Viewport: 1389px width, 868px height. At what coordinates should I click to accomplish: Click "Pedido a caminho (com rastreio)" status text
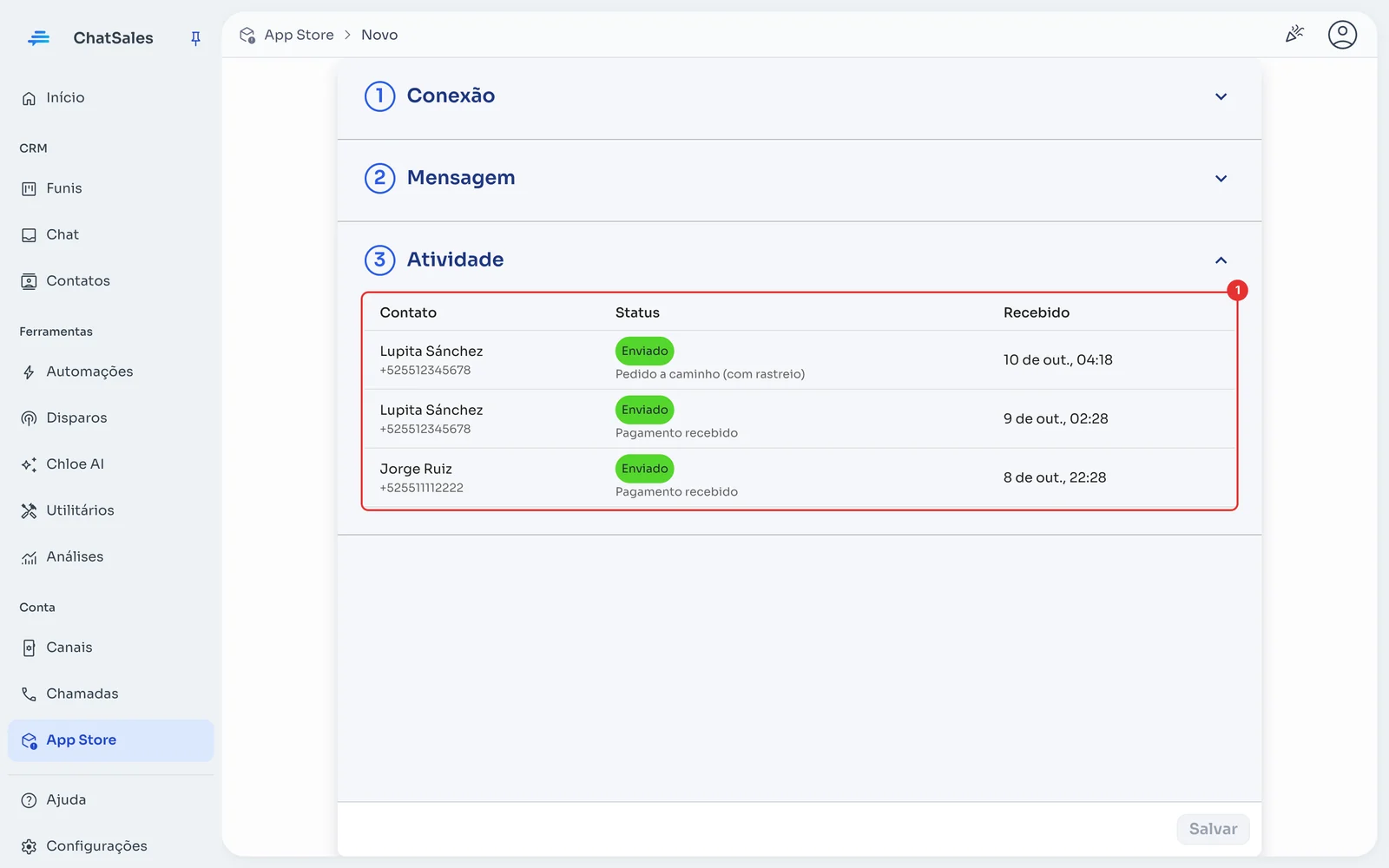(x=710, y=374)
